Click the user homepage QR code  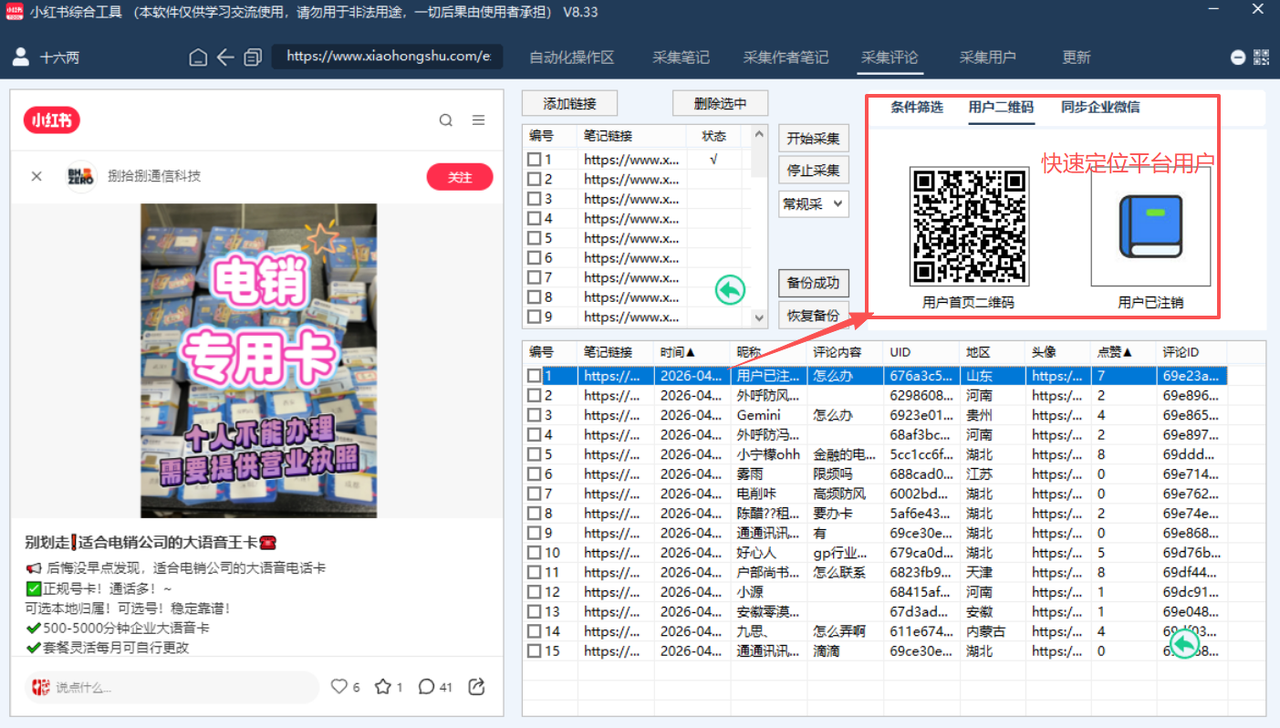(969, 227)
